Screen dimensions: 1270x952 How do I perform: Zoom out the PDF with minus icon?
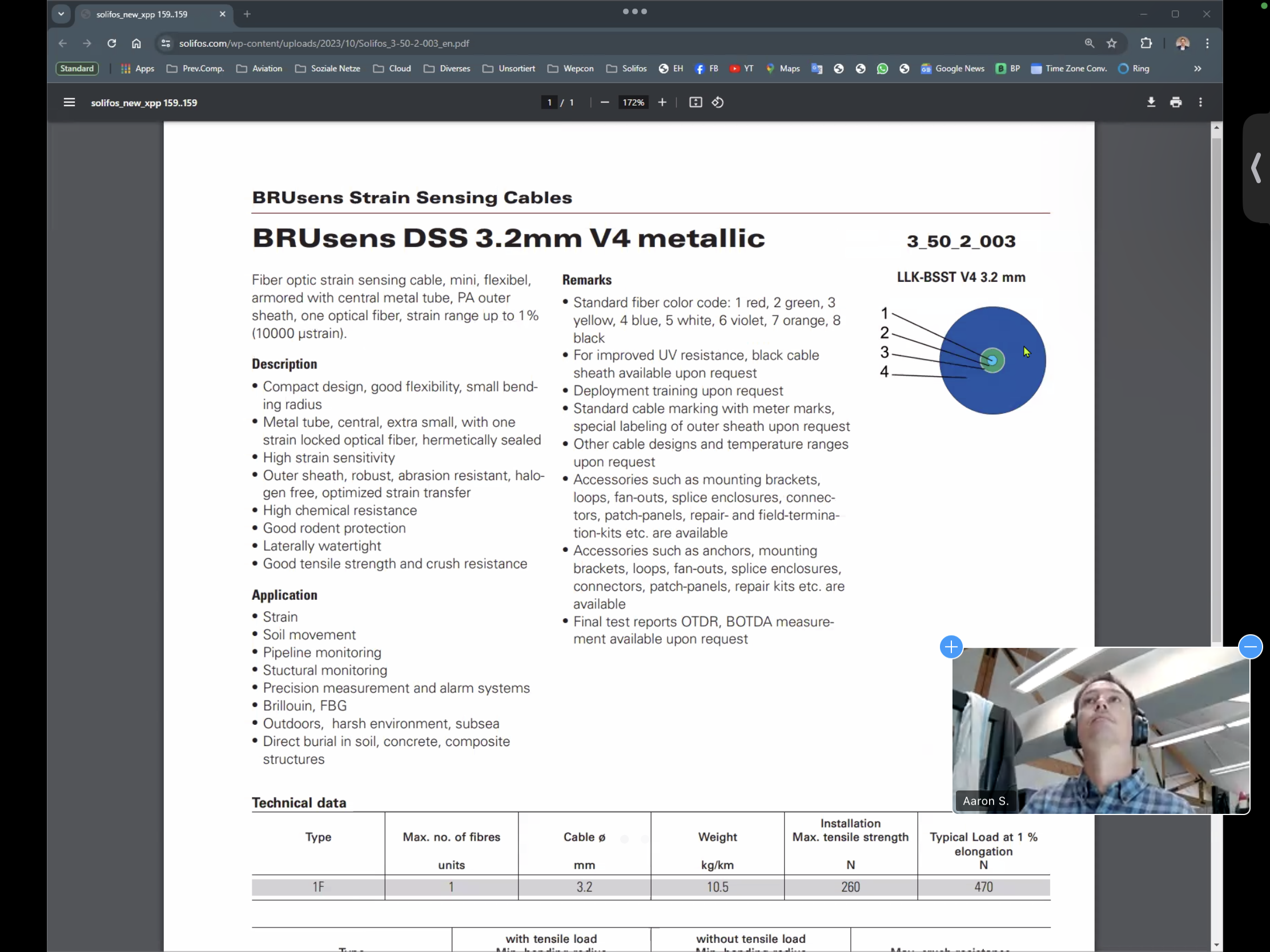point(605,103)
